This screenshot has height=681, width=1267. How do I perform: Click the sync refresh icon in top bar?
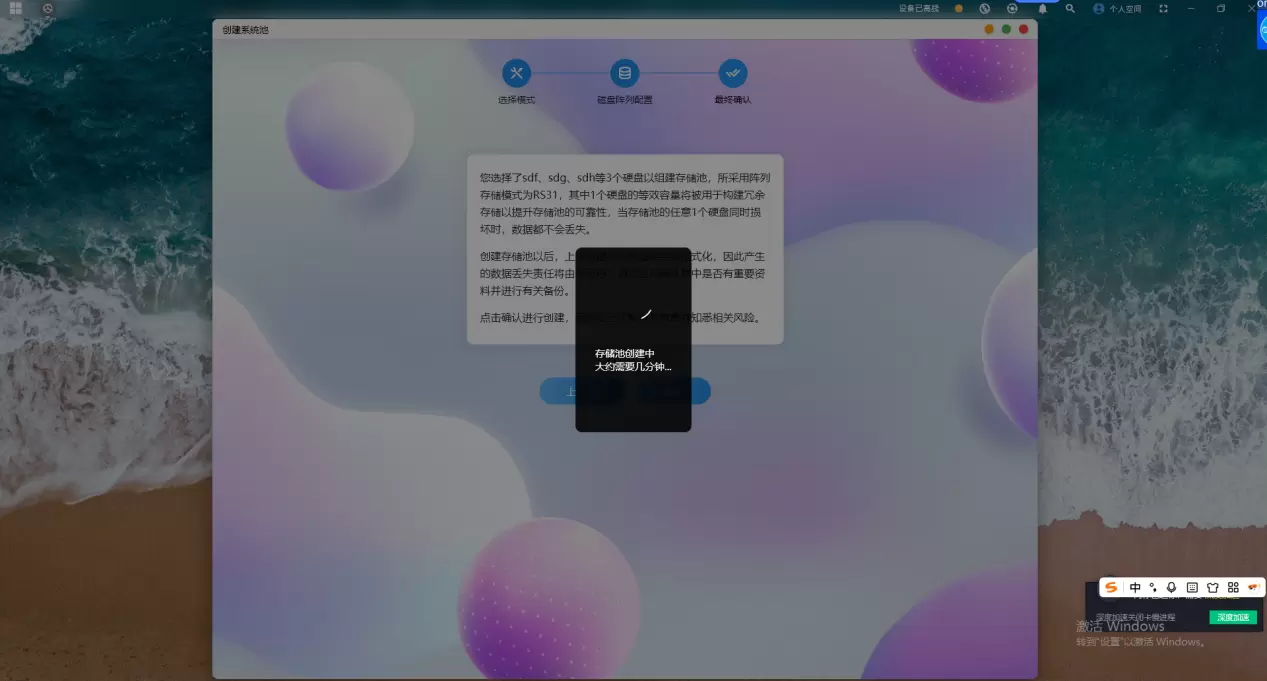pyautogui.click(x=1012, y=8)
